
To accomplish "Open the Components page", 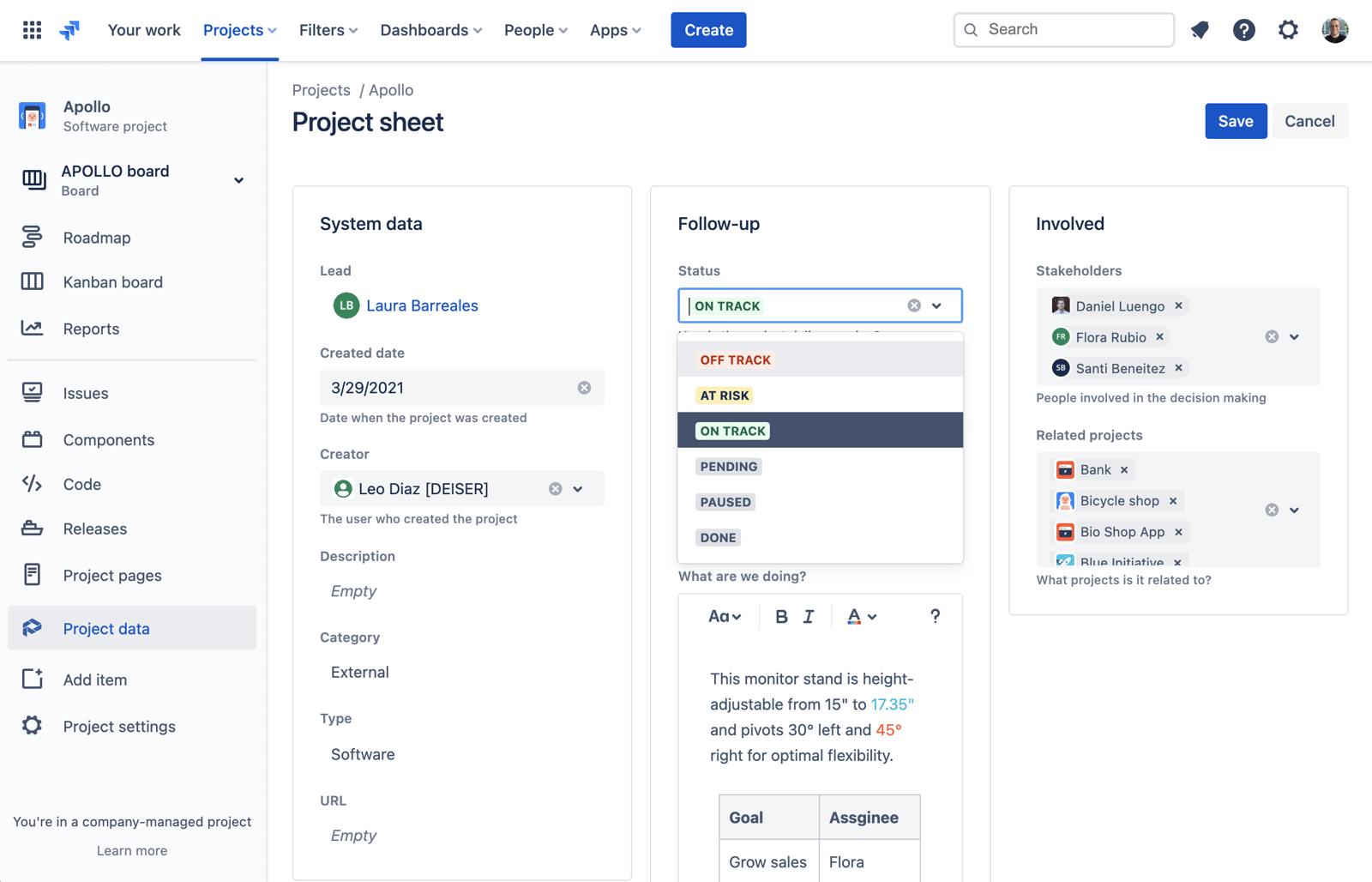I will (x=108, y=439).
